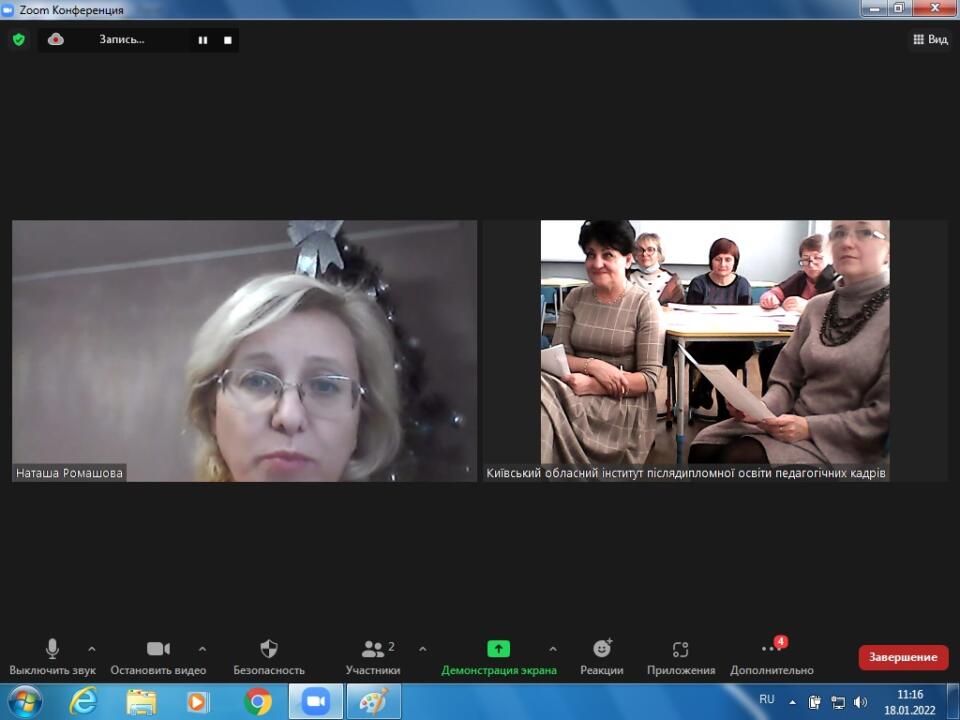Screen dimensions: 960x720
Task: Click the Наташа Ромашова name label
Action: point(69,473)
